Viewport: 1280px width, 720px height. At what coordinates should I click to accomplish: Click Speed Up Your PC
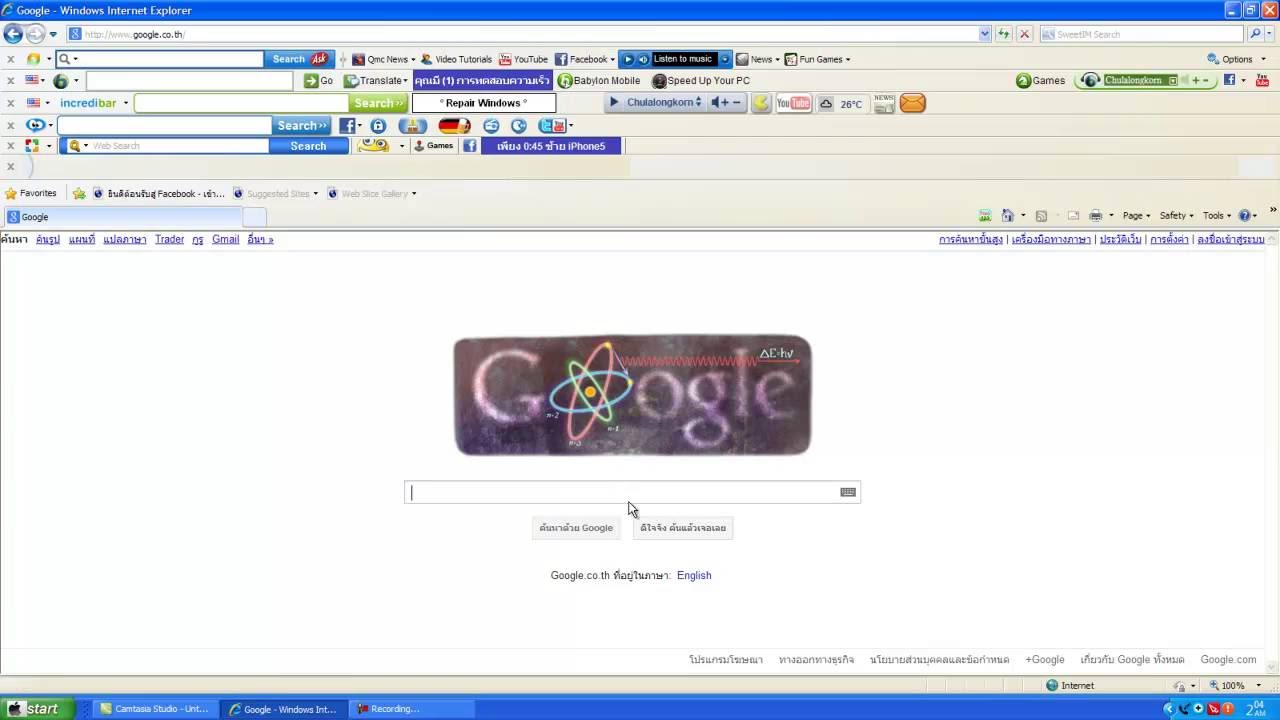(700, 81)
